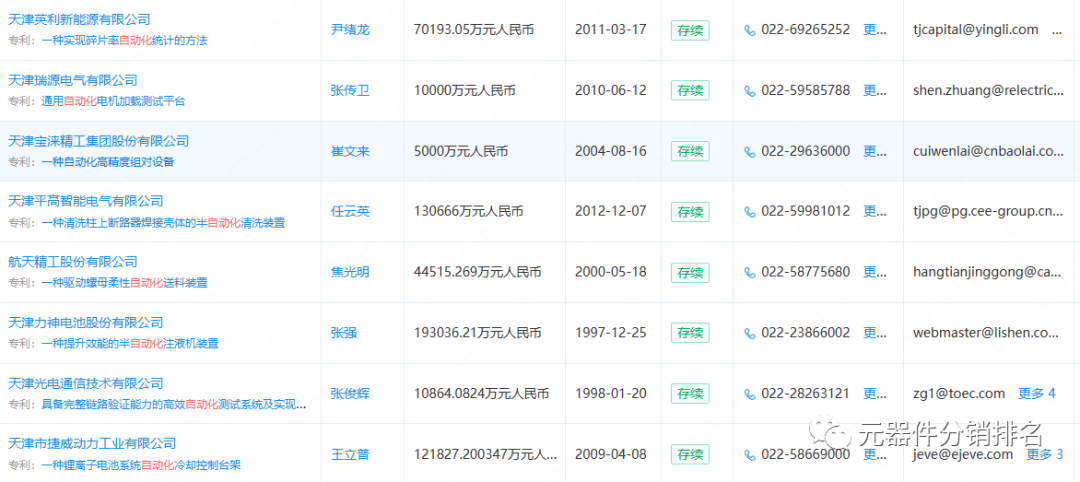The width and height of the screenshot is (1080, 482).
Task: Open patent 一种锂离子电池系统自动化冷却控制台架
Action: coord(141,465)
